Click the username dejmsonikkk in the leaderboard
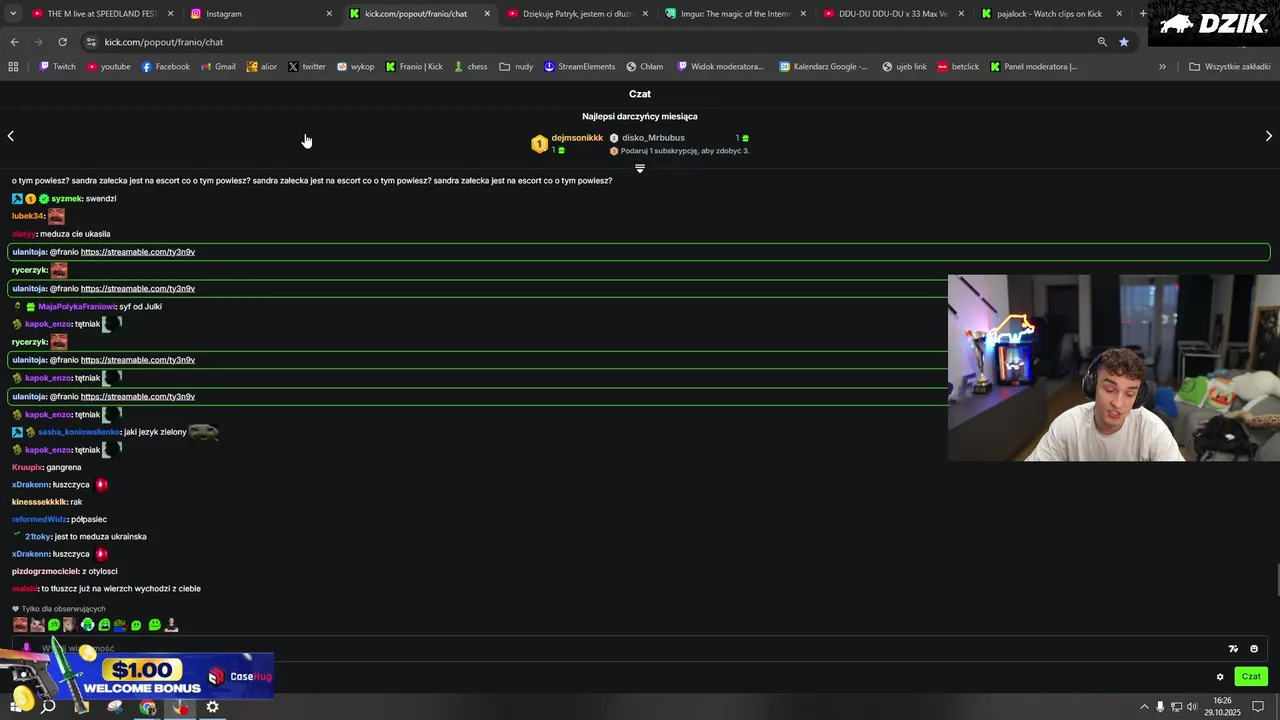Screen dimensions: 1280x720 click(x=577, y=138)
